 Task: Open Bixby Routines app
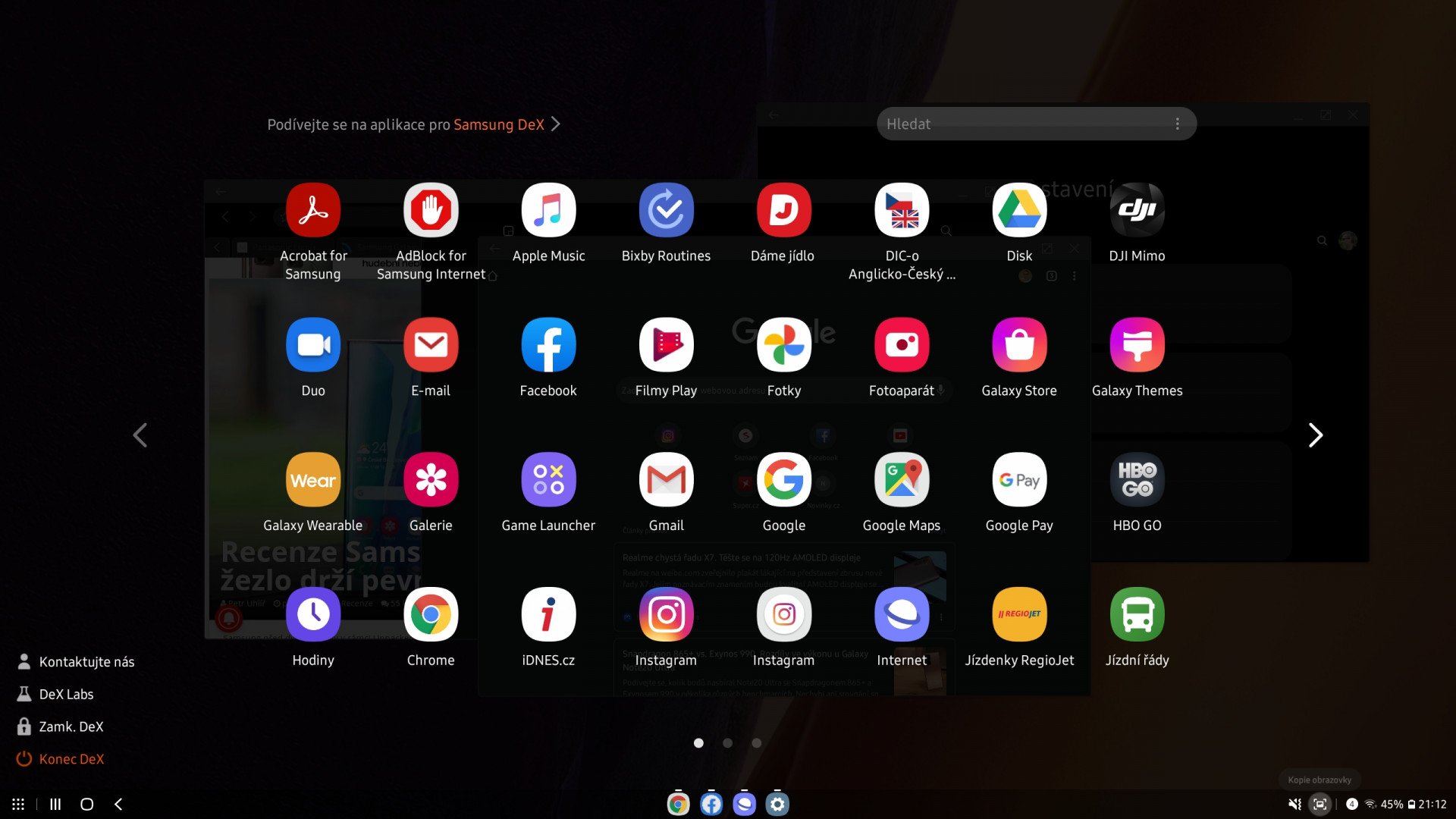tap(666, 211)
